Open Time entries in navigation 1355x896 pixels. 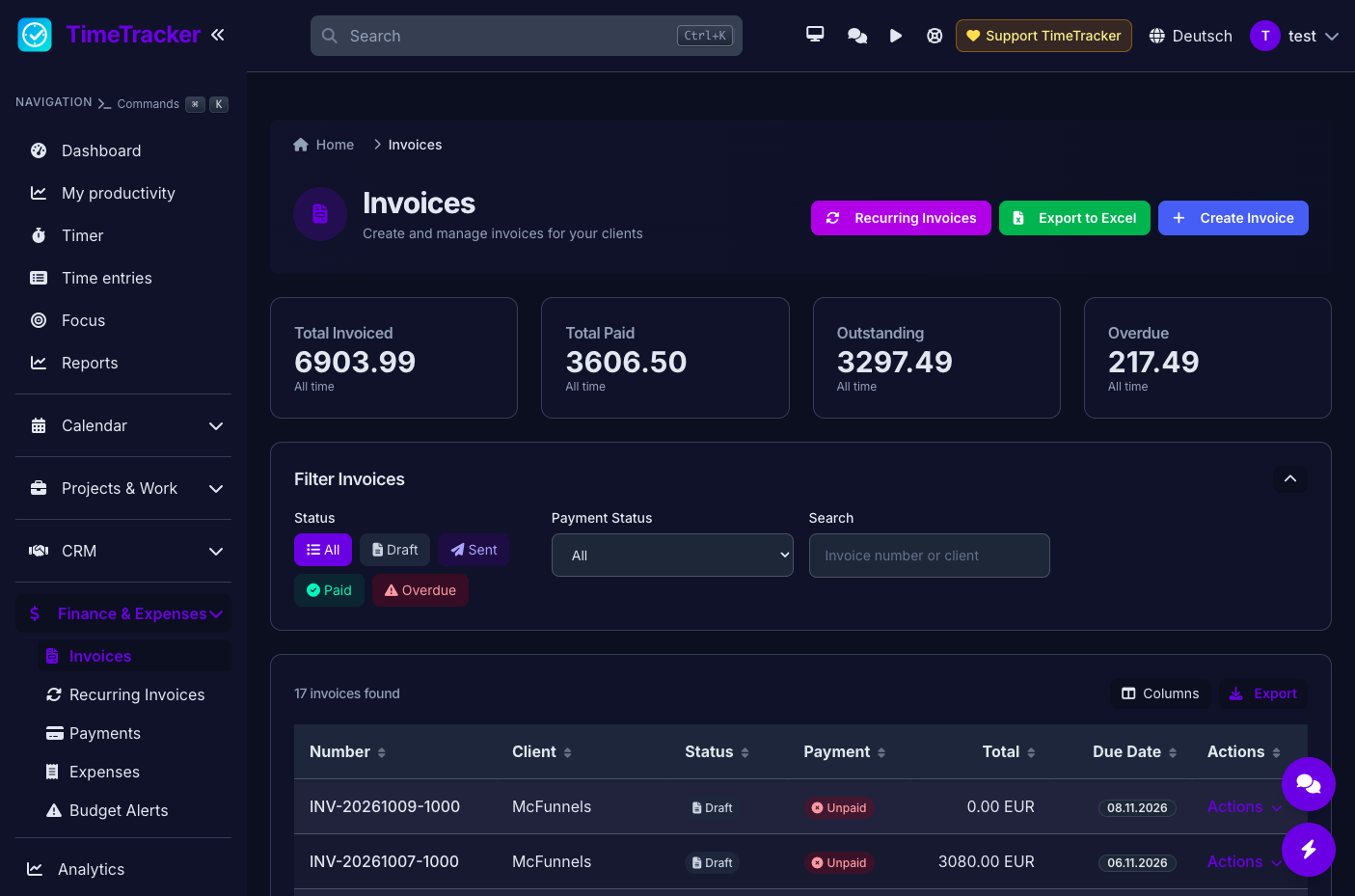click(123, 278)
